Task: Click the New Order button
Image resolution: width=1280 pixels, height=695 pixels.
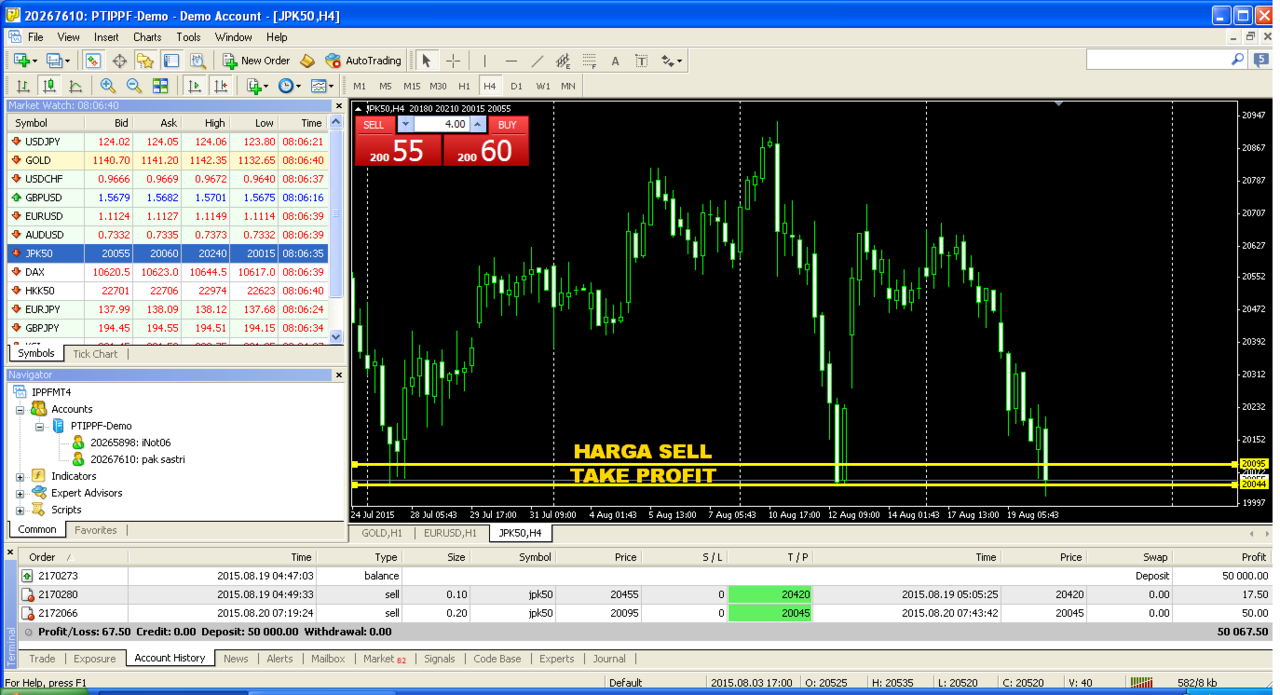Action: pos(256,61)
